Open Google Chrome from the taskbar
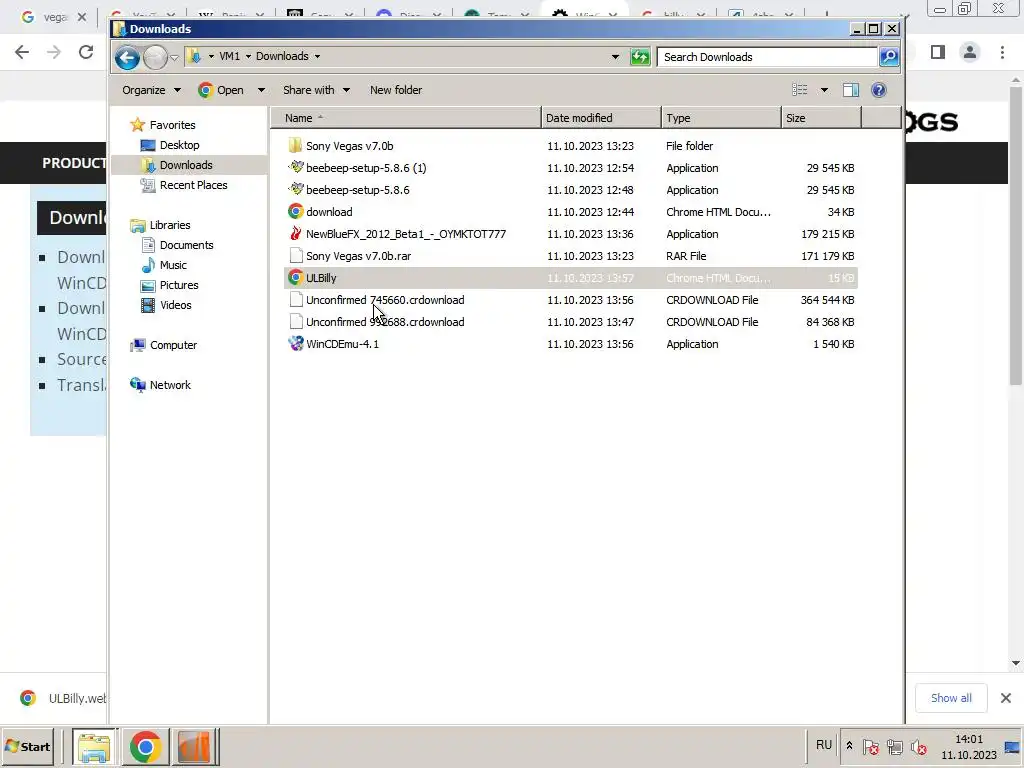 (145, 746)
